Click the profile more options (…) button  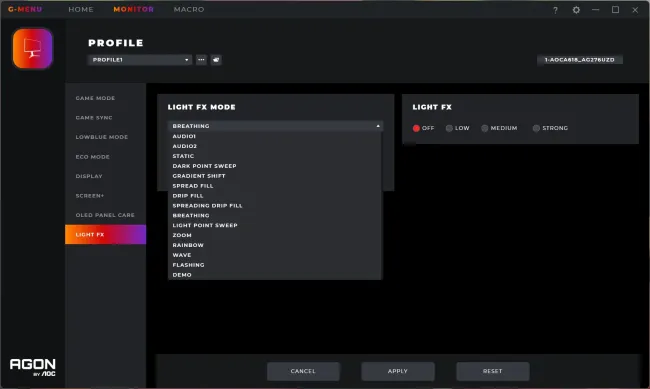coord(201,60)
